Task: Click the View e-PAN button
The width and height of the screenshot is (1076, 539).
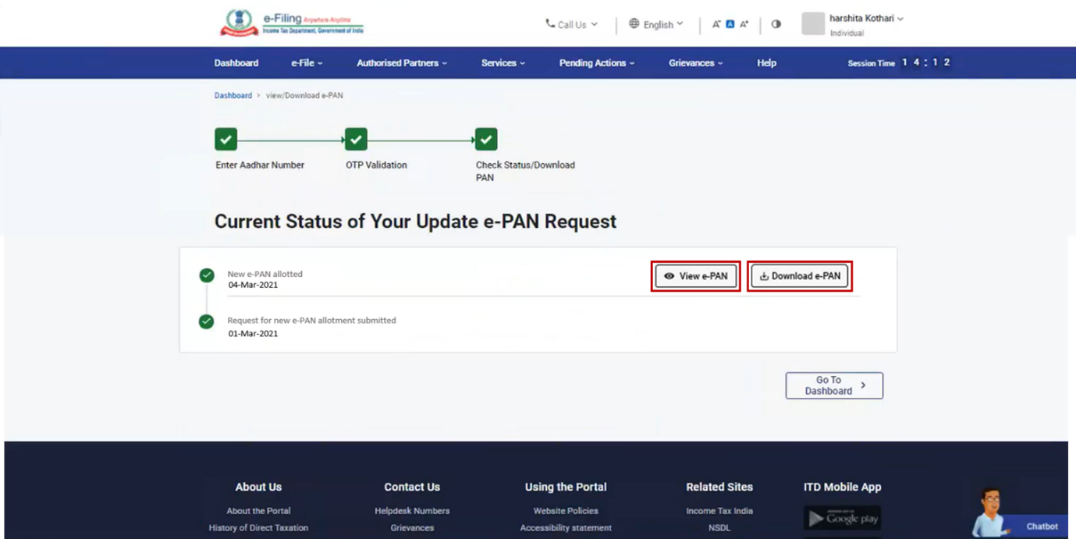Action: 696,276
